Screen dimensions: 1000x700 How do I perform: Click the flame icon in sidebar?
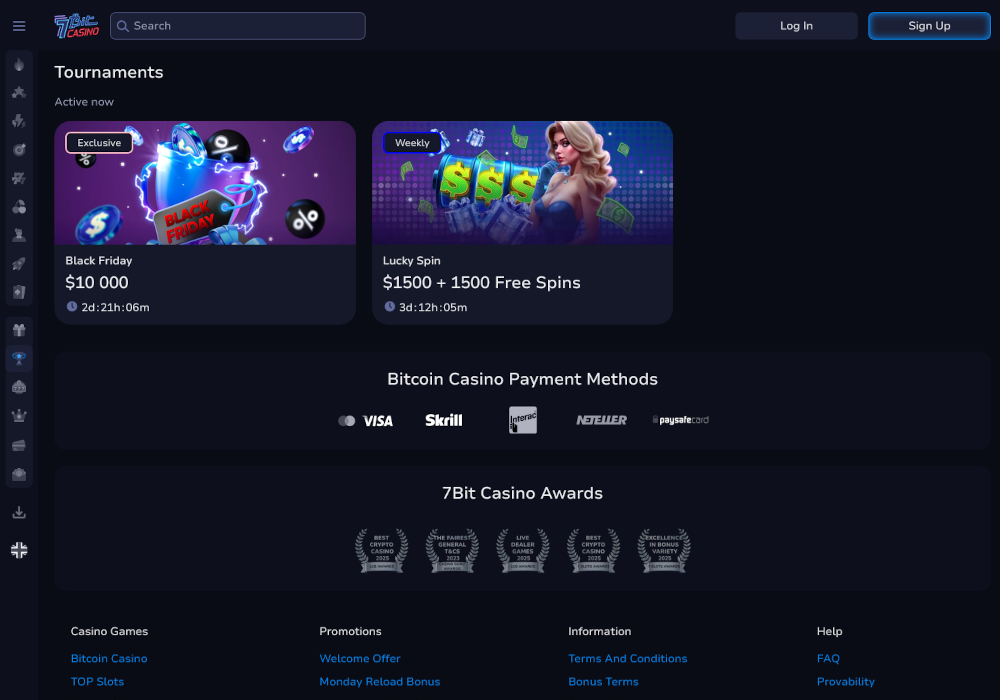point(19,64)
